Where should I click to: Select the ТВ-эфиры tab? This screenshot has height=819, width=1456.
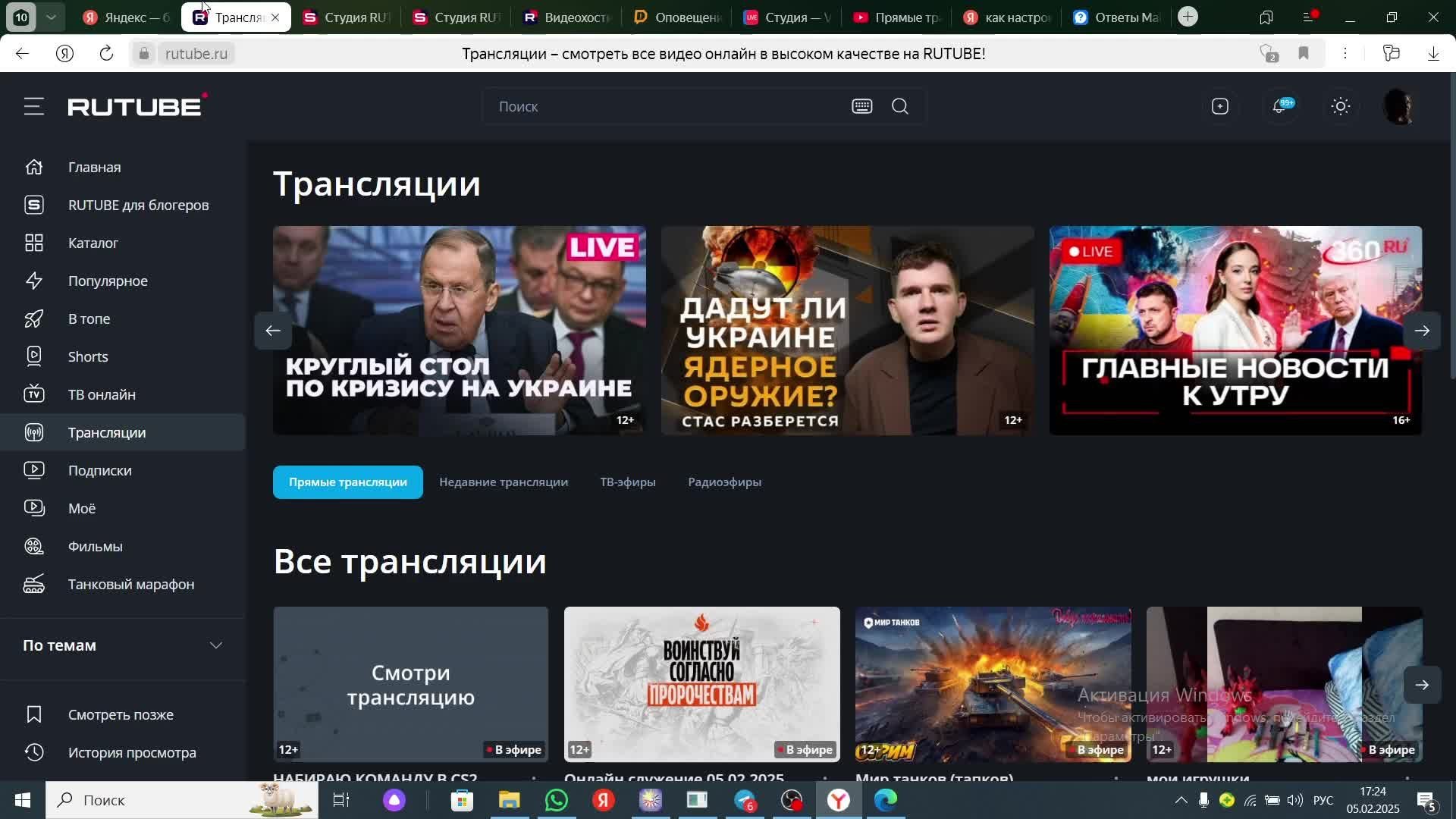pos(627,482)
